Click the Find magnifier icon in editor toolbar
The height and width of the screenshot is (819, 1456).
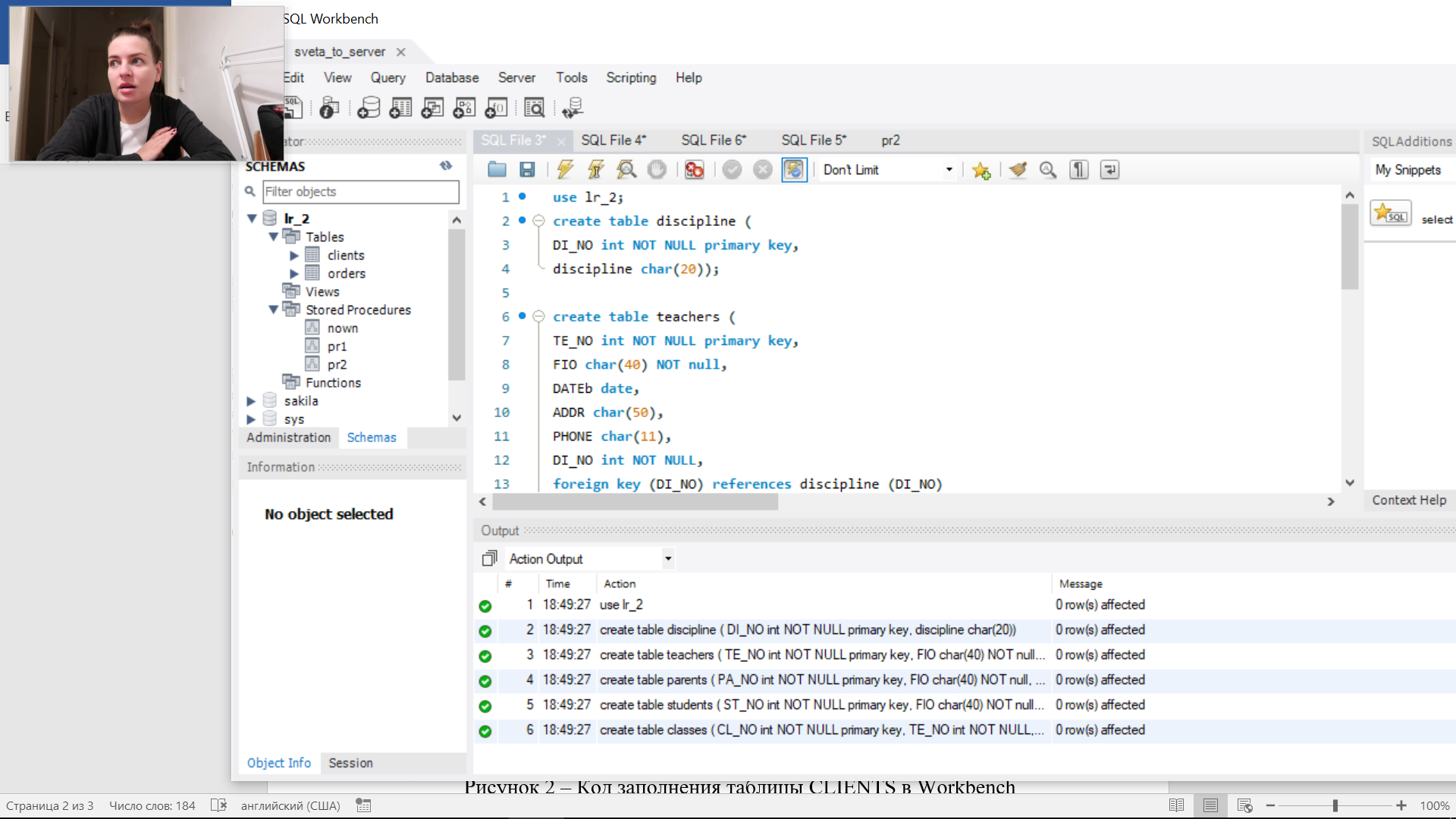click(x=1048, y=170)
